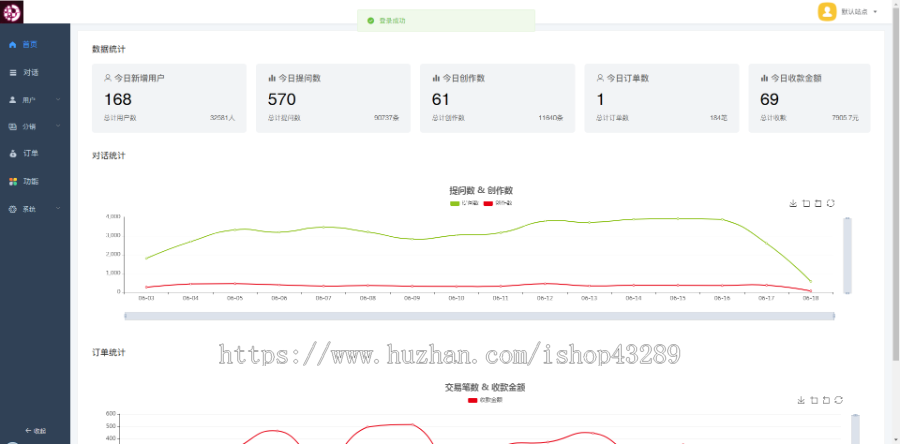
Task: Click the person icon on 今日新增用户 card
Action: 108,77
